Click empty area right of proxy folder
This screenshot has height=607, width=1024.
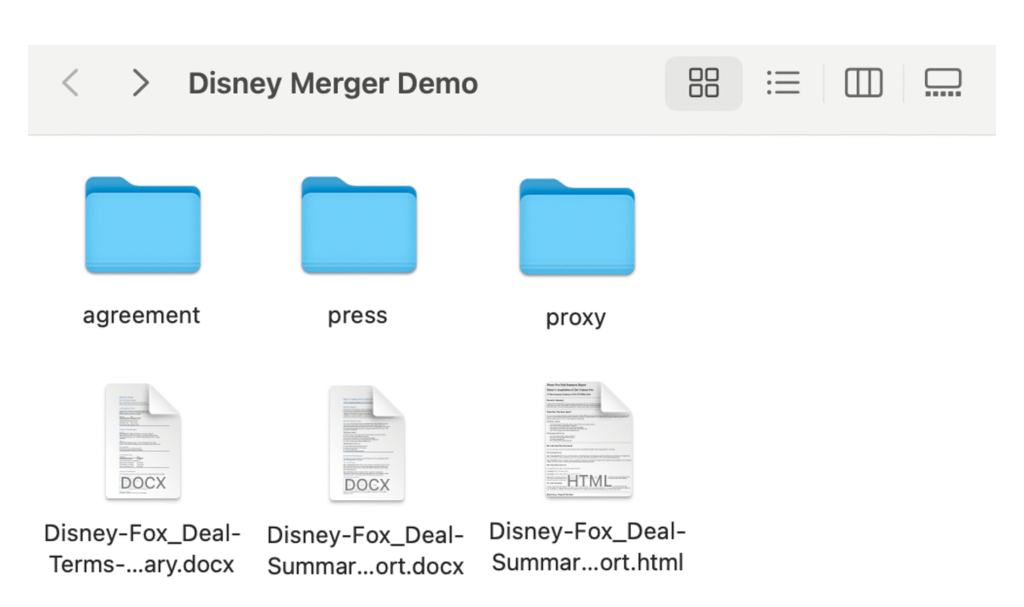820,240
